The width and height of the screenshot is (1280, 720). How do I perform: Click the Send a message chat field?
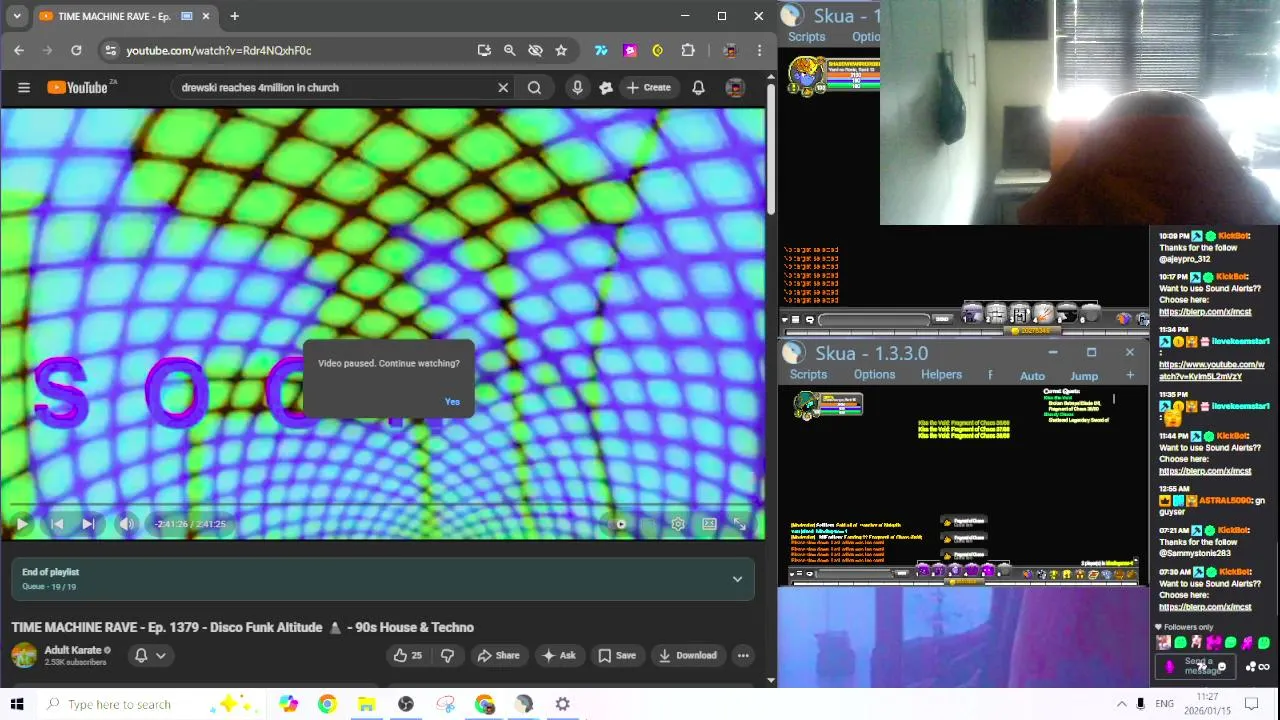click(x=1198, y=666)
